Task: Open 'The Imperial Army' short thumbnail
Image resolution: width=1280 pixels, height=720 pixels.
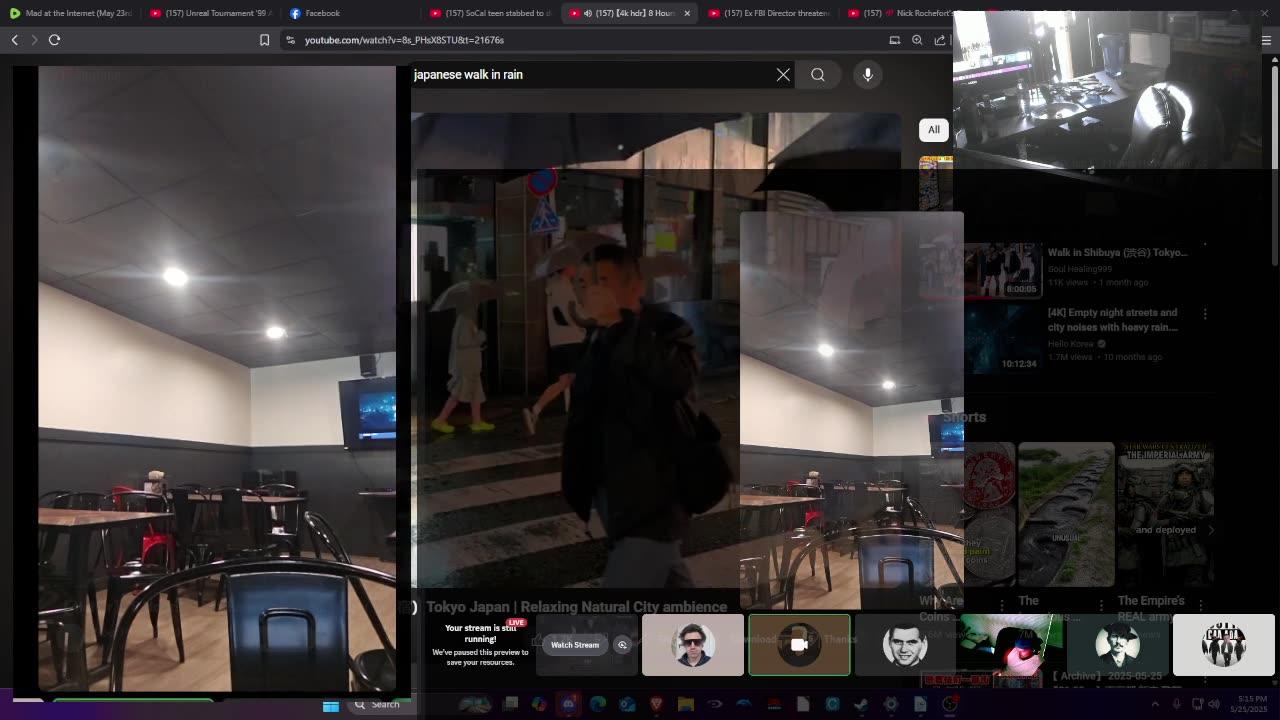Action: click(x=1166, y=515)
